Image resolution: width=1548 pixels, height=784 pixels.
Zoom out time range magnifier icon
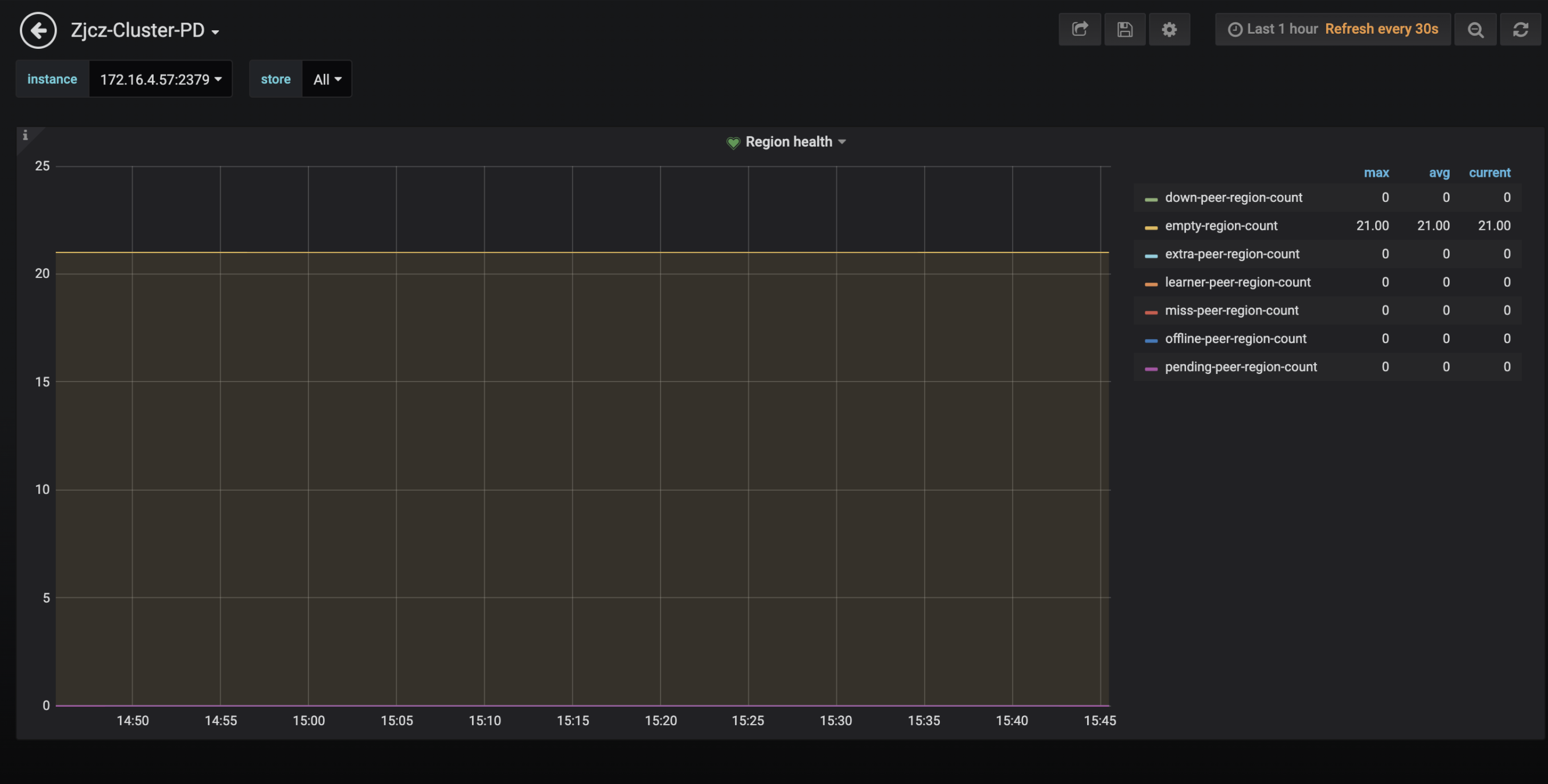point(1475,30)
